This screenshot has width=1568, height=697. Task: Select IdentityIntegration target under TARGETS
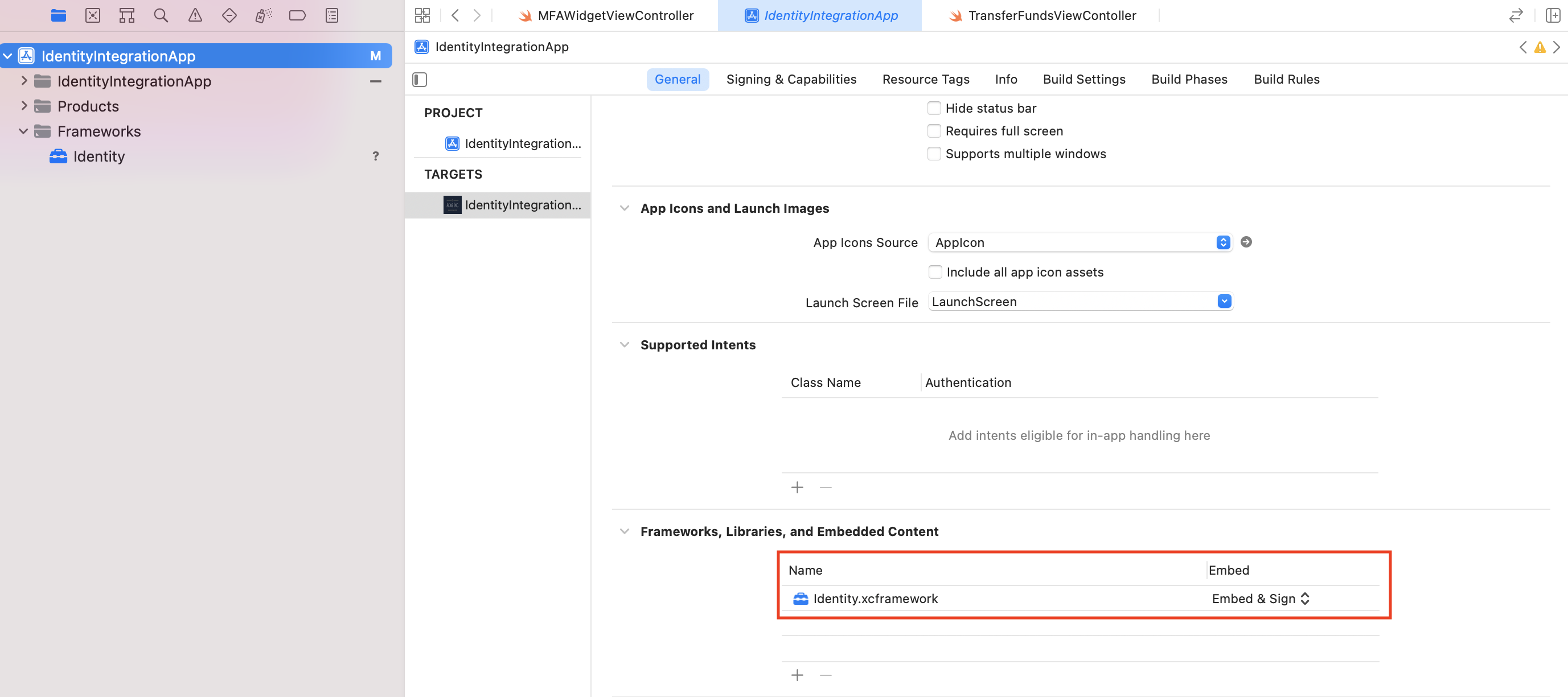click(498, 205)
